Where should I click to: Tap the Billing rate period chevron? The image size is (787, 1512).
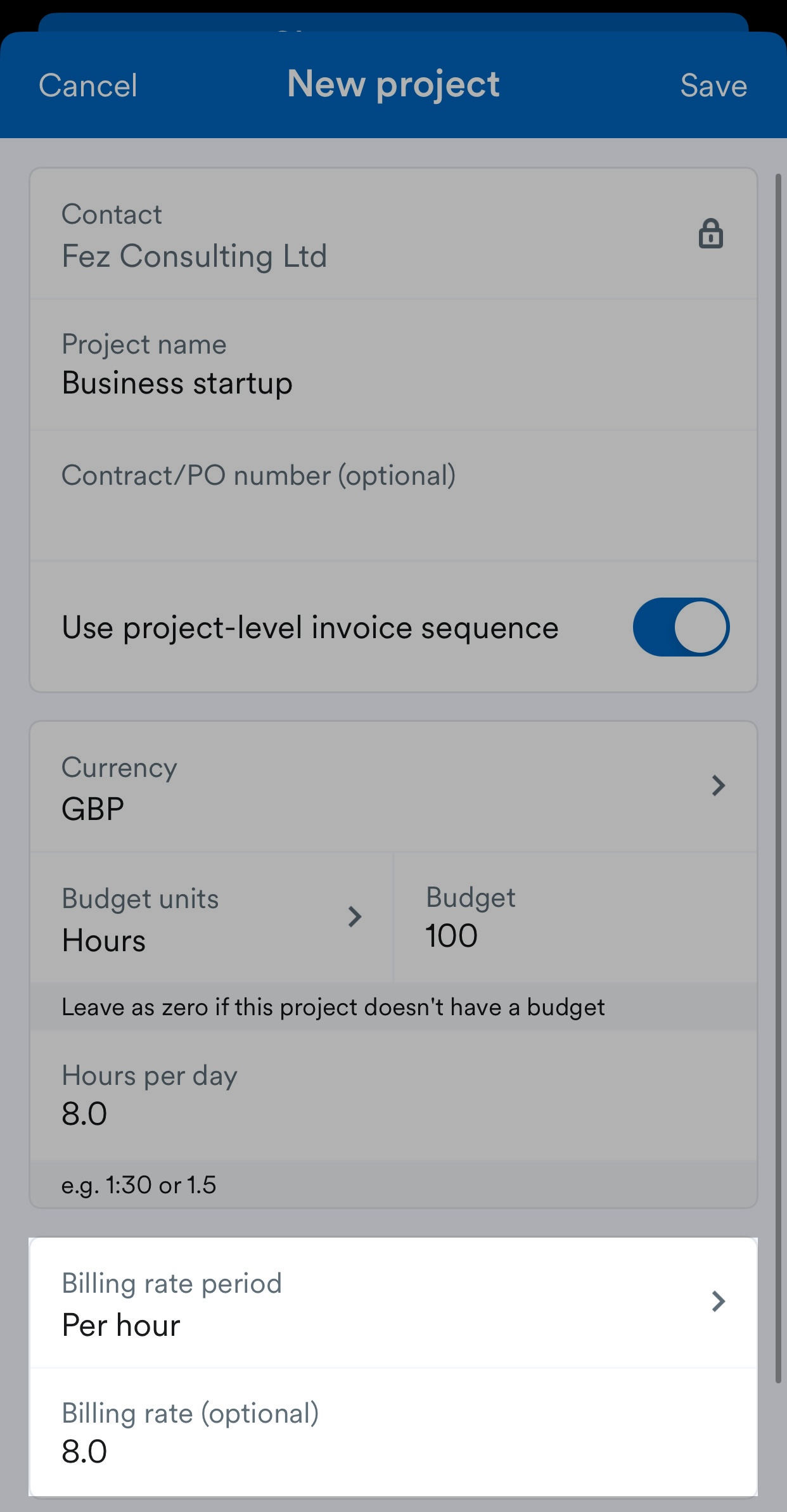click(x=718, y=1302)
